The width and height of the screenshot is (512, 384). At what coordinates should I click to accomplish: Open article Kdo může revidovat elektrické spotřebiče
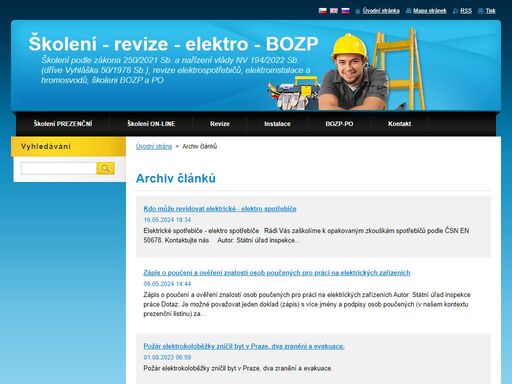(x=220, y=209)
